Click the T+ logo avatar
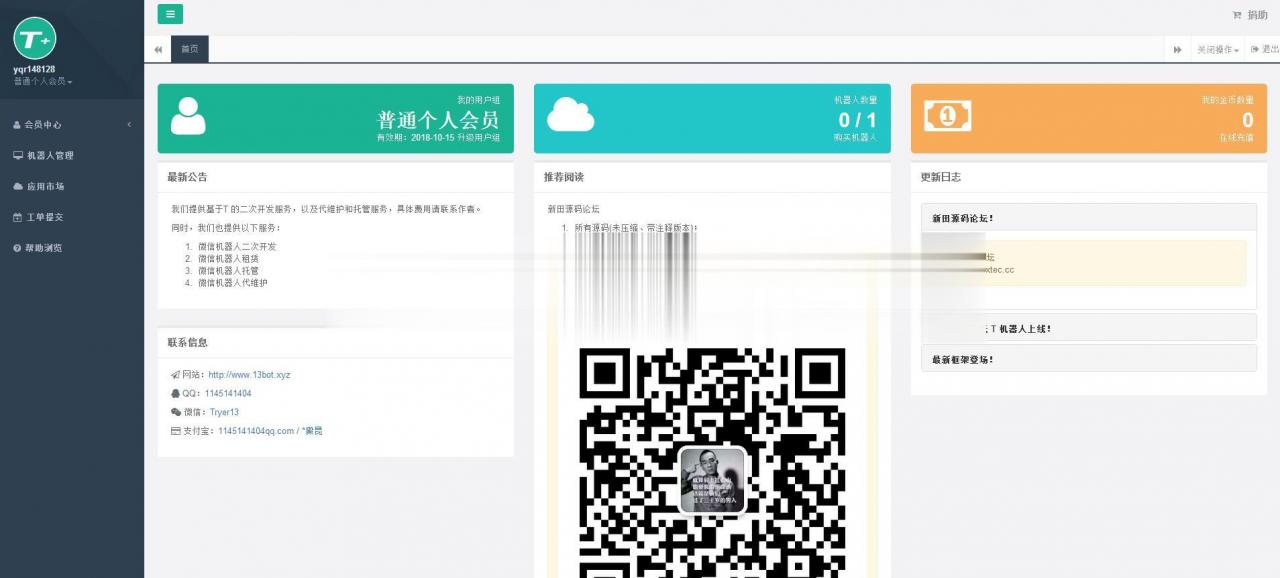The height and width of the screenshot is (578, 1280). pos(35,38)
